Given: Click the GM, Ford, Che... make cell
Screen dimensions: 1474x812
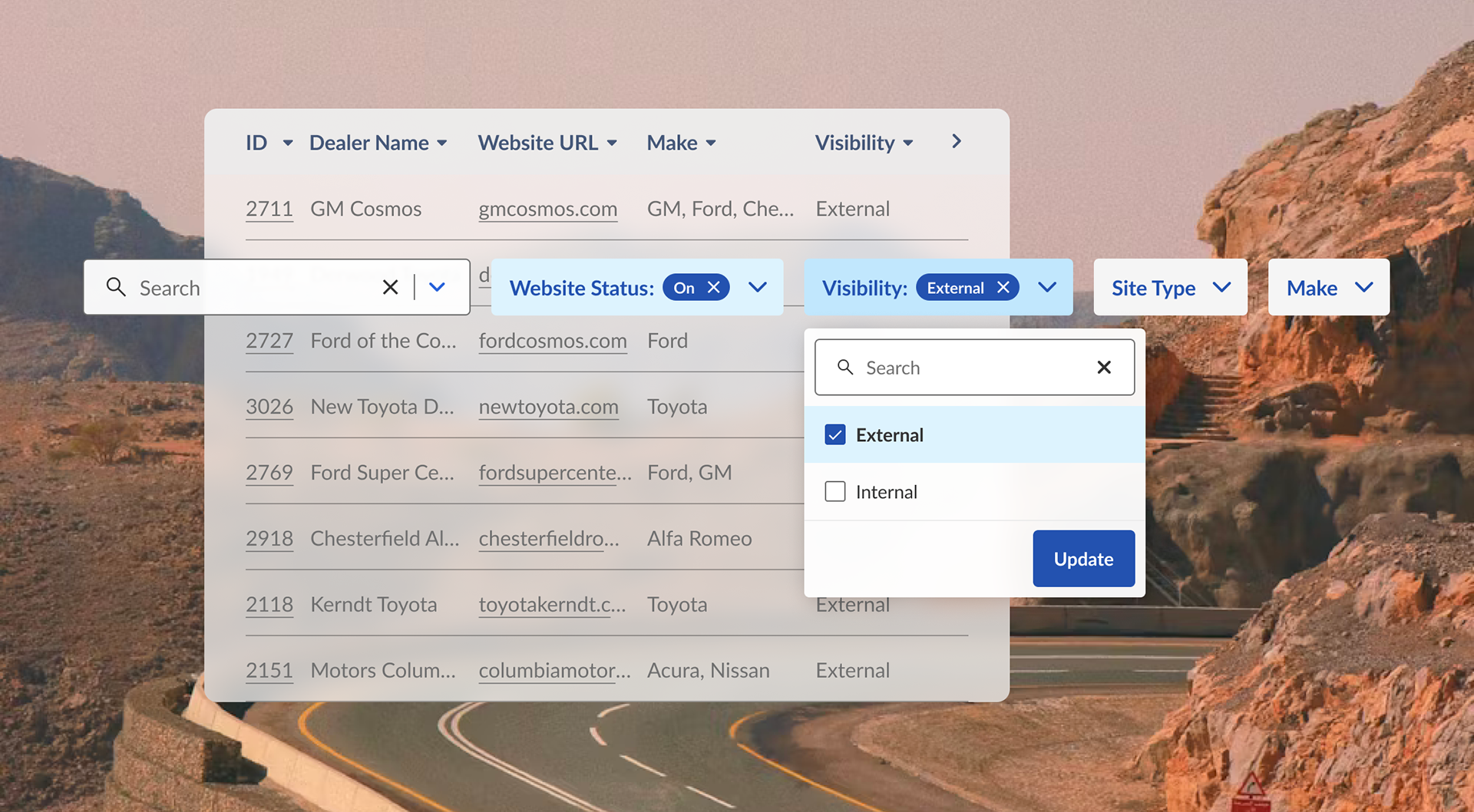Looking at the screenshot, I should tap(721, 209).
